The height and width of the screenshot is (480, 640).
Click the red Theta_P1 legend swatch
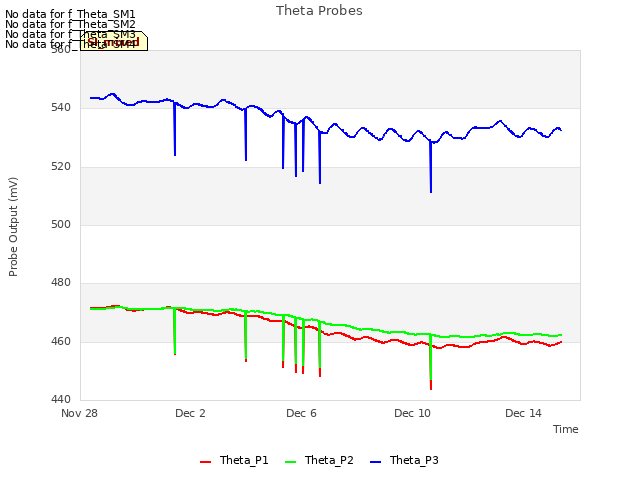point(205,462)
